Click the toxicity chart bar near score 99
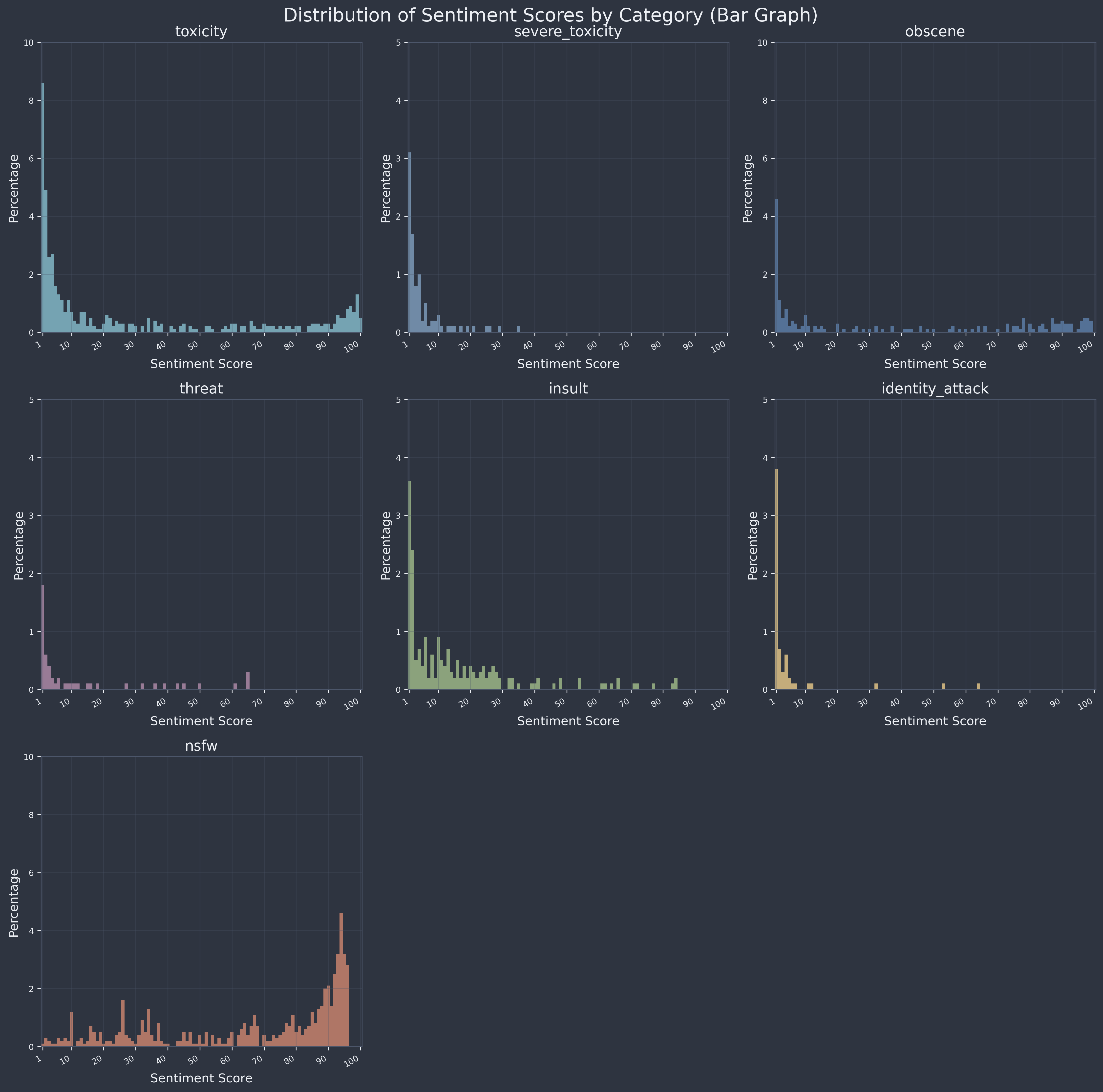The image size is (1103, 1092). click(357, 313)
